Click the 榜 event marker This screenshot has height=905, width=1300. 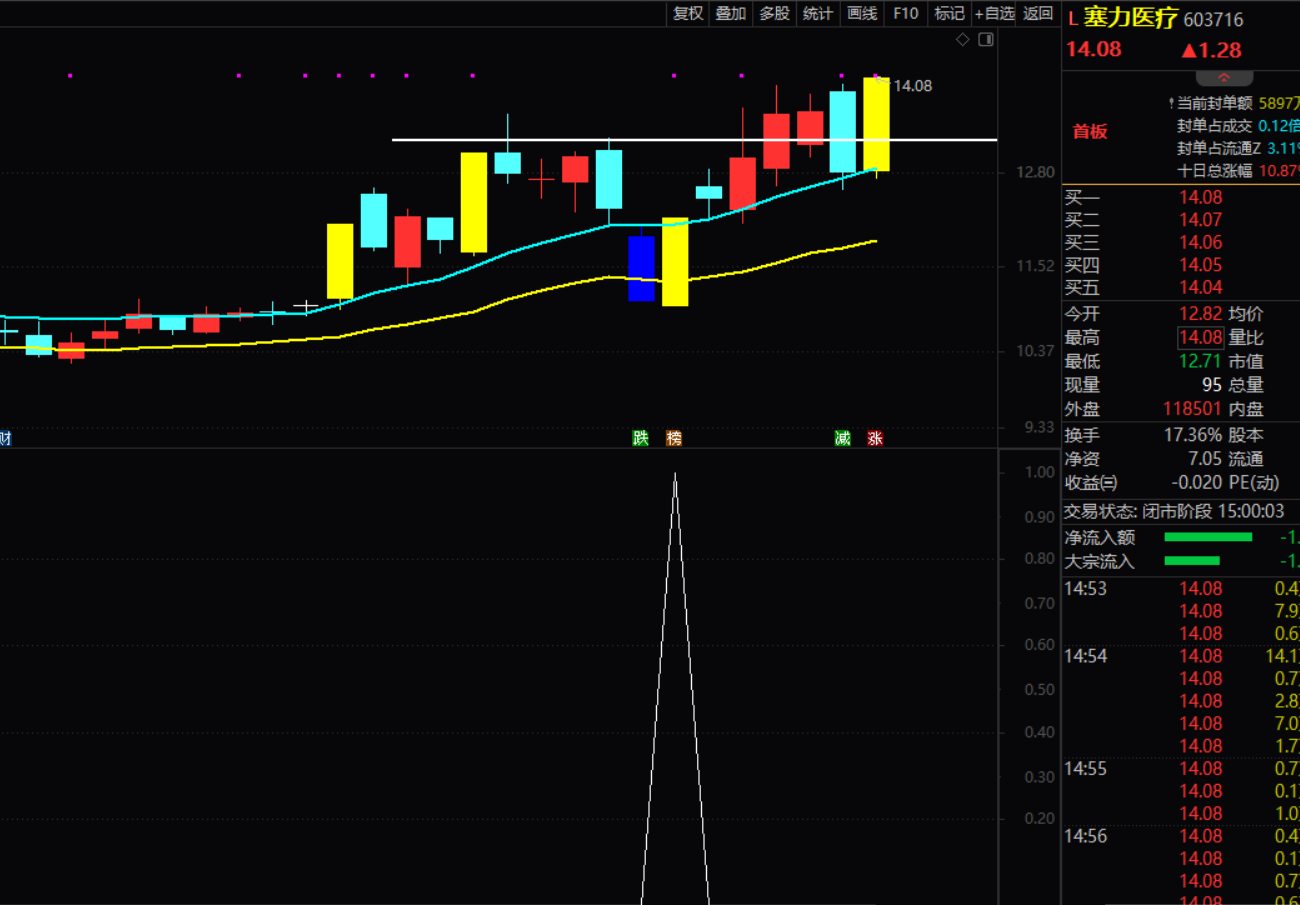tap(674, 438)
